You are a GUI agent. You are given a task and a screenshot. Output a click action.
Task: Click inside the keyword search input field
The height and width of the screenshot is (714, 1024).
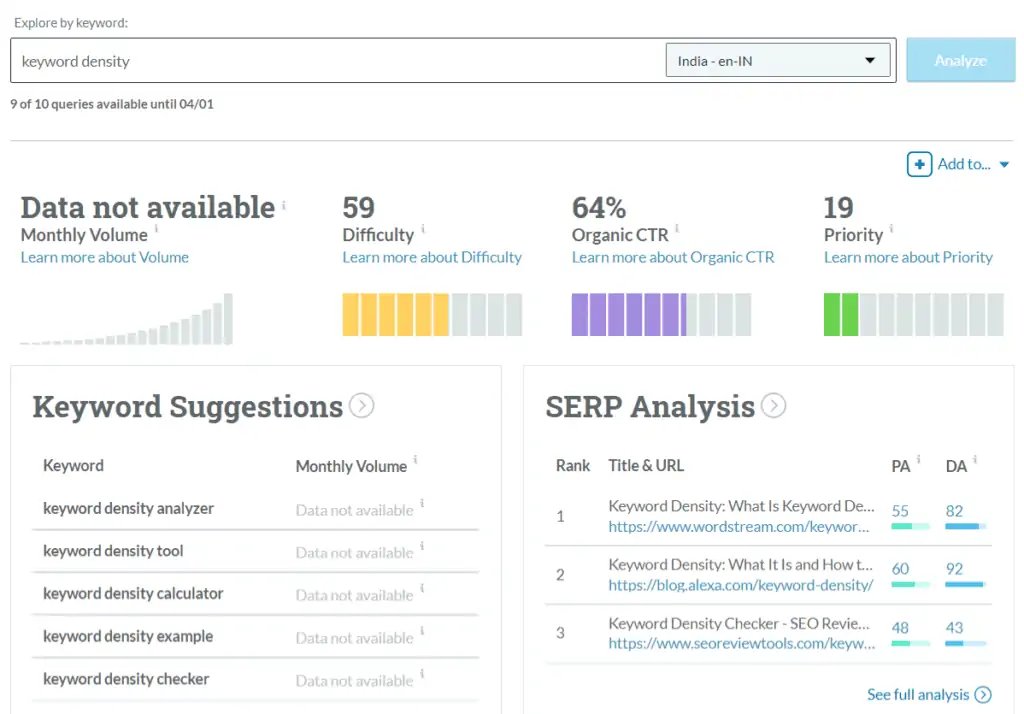click(330, 60)
